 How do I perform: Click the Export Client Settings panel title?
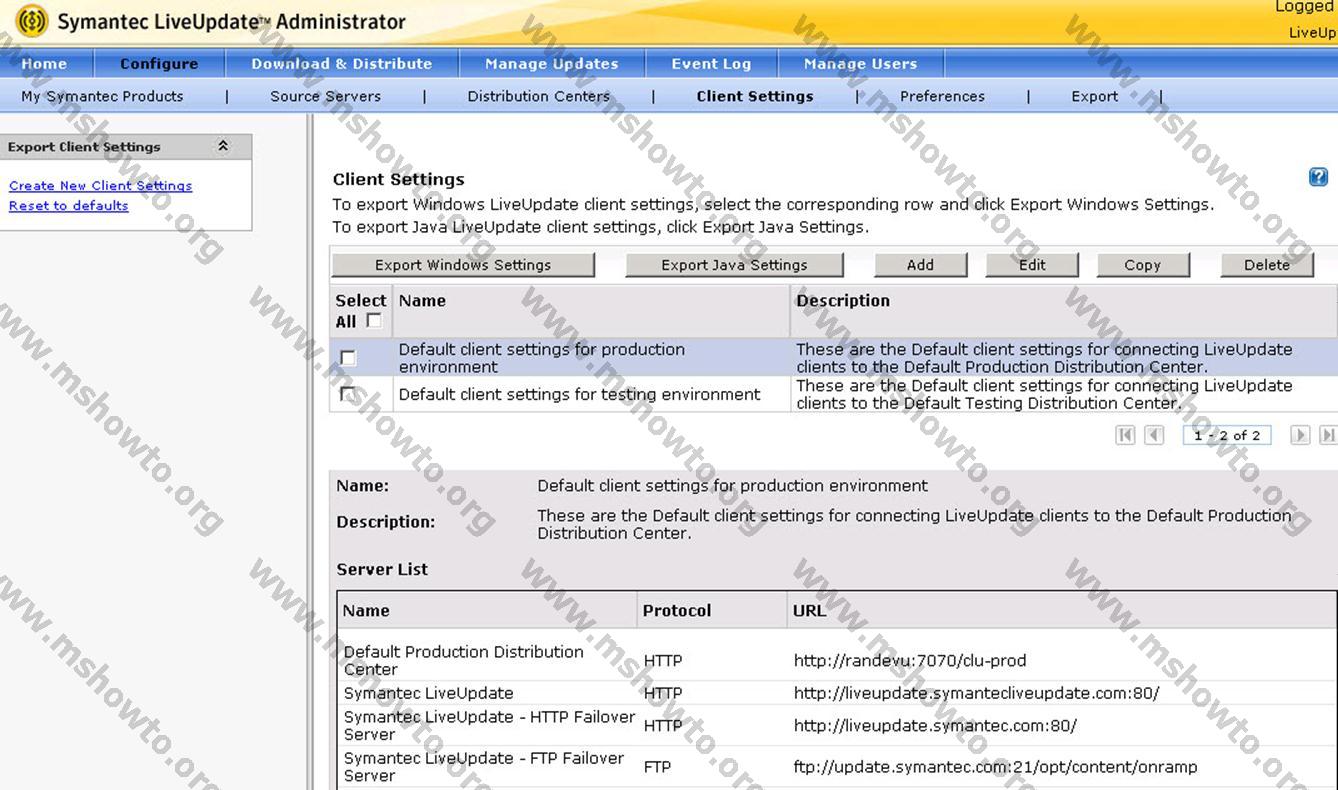(x=84, y=146)
